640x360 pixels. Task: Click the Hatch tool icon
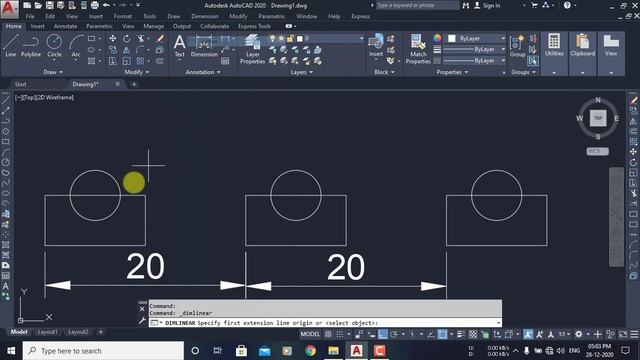91,61
